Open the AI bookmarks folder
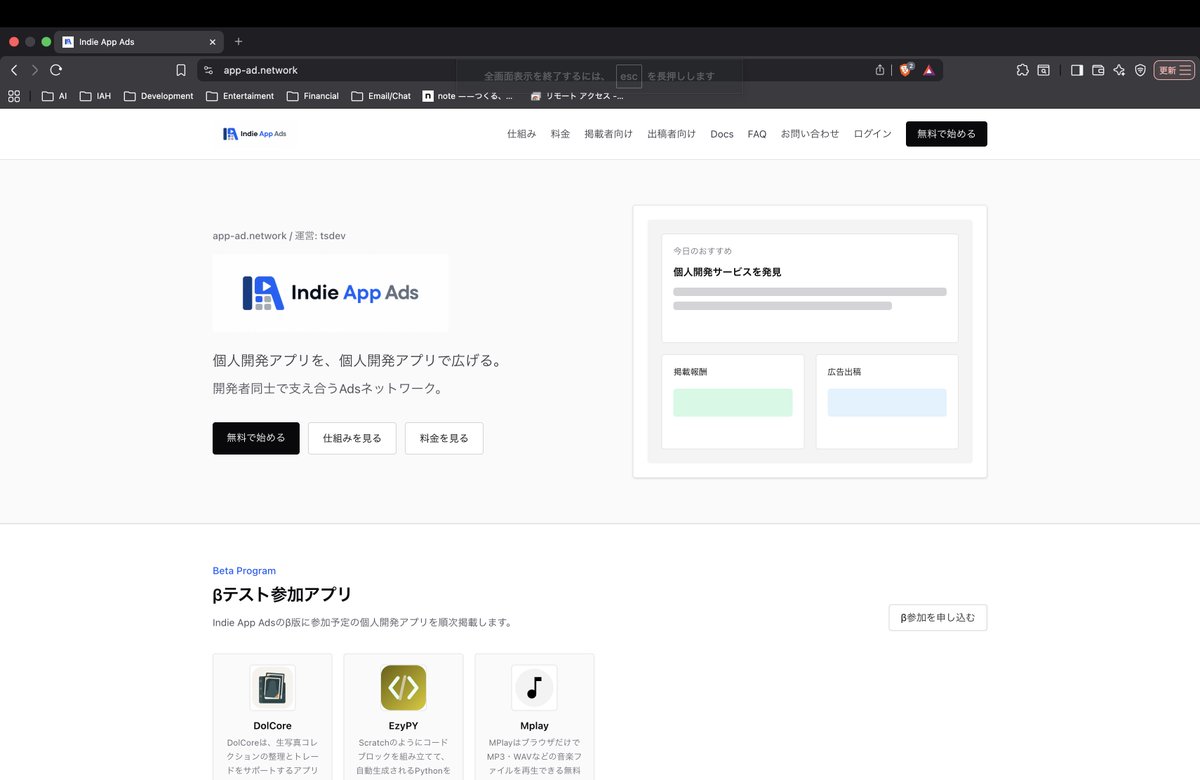 (x=55, y=96)
